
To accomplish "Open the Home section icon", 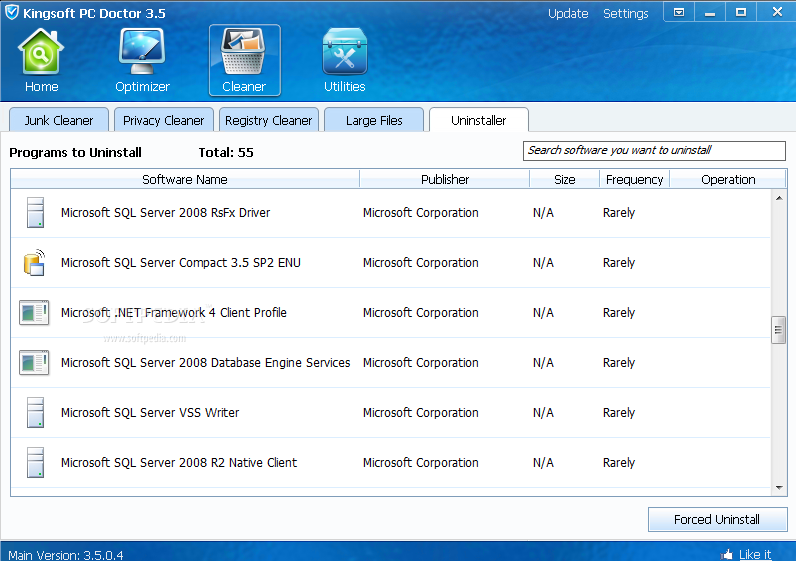I will pyautogui.click(x=41, y=52).
